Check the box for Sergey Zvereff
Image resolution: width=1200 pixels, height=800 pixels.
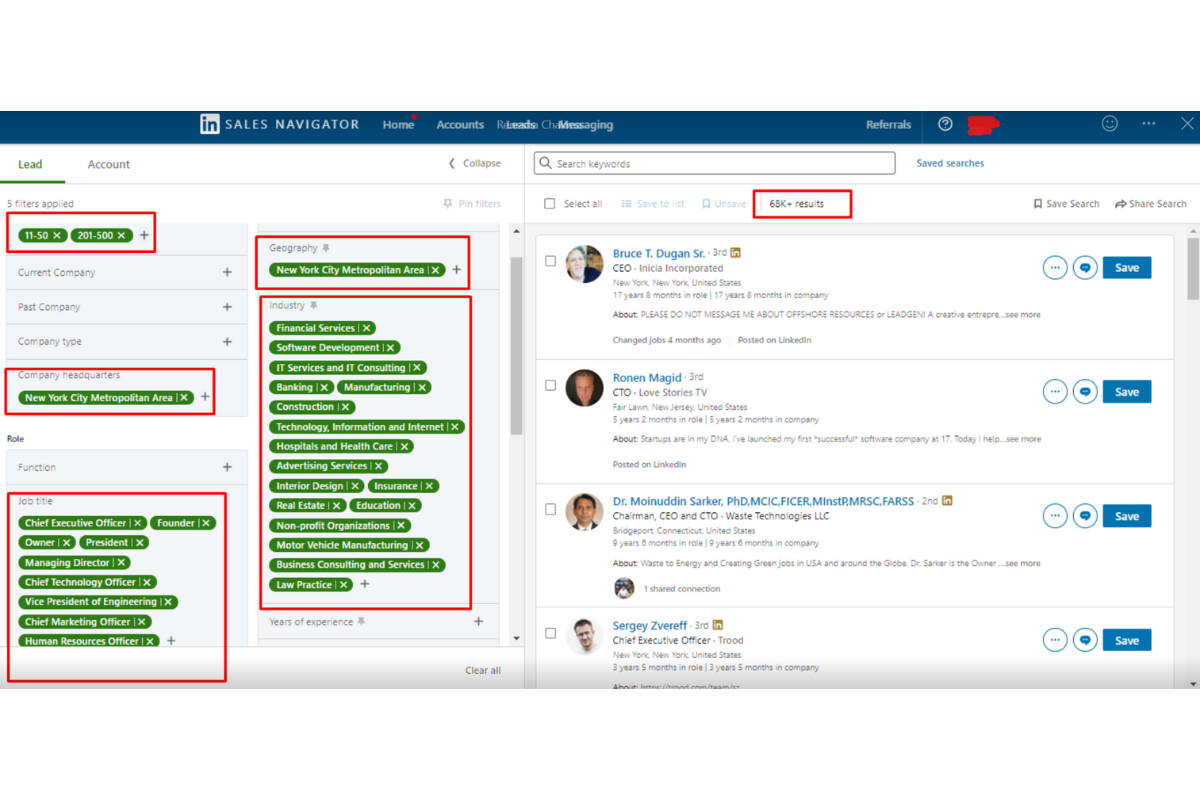click(x=550, y=633)
